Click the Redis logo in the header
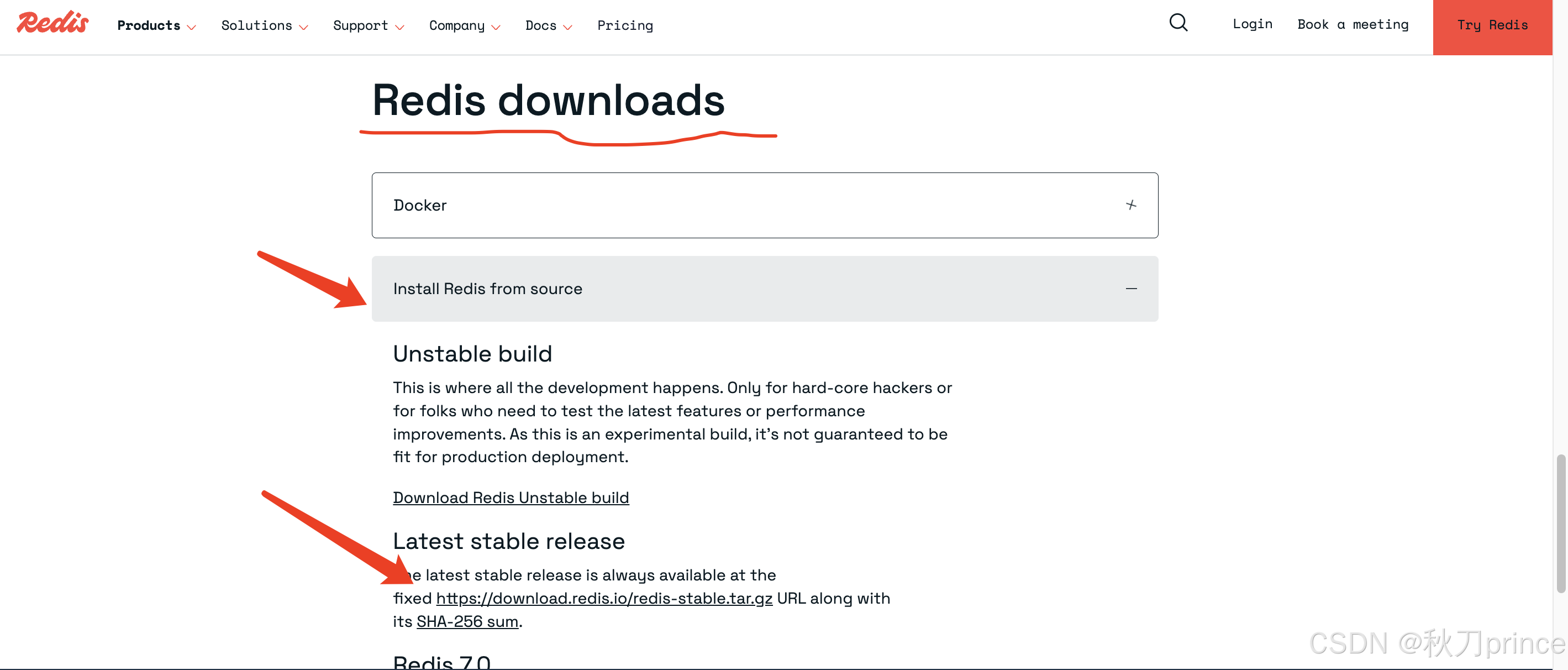Screen dimensions: 1568x670 click(52, 23)
